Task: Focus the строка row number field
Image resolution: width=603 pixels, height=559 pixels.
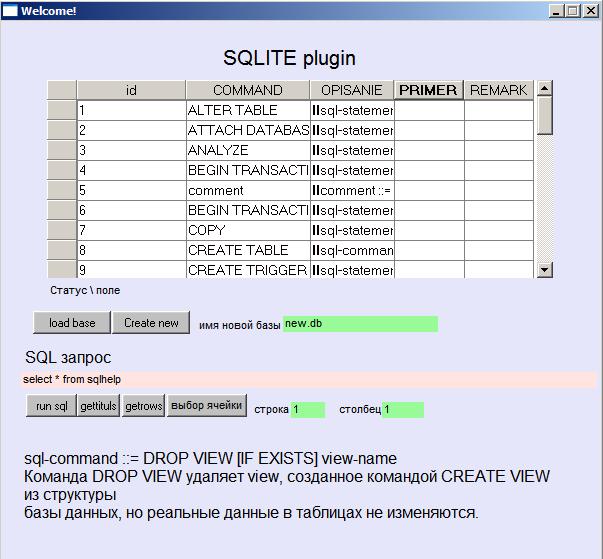Action: 308,409
